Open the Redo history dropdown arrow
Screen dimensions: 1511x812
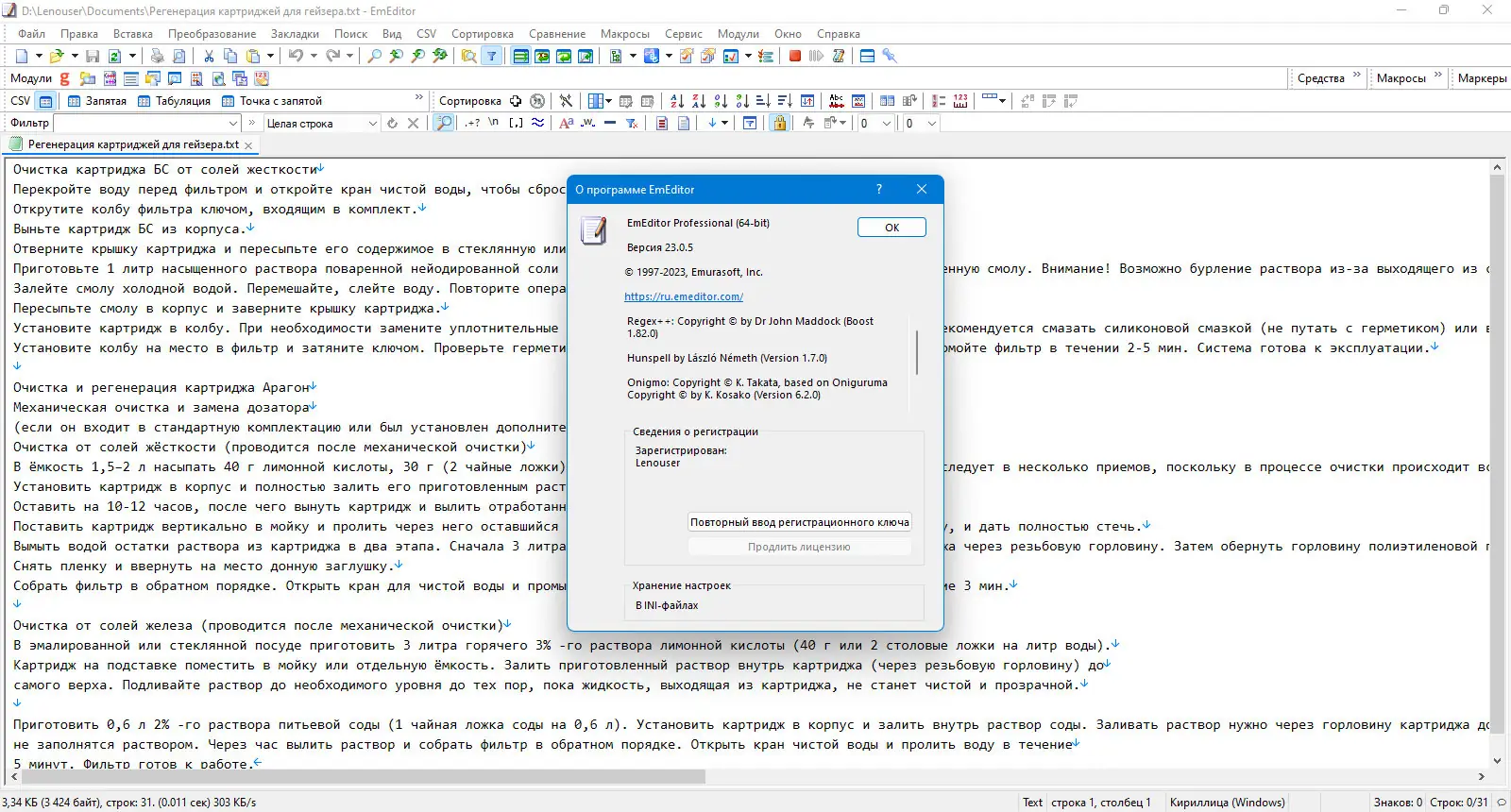click(x=349, y=56)
